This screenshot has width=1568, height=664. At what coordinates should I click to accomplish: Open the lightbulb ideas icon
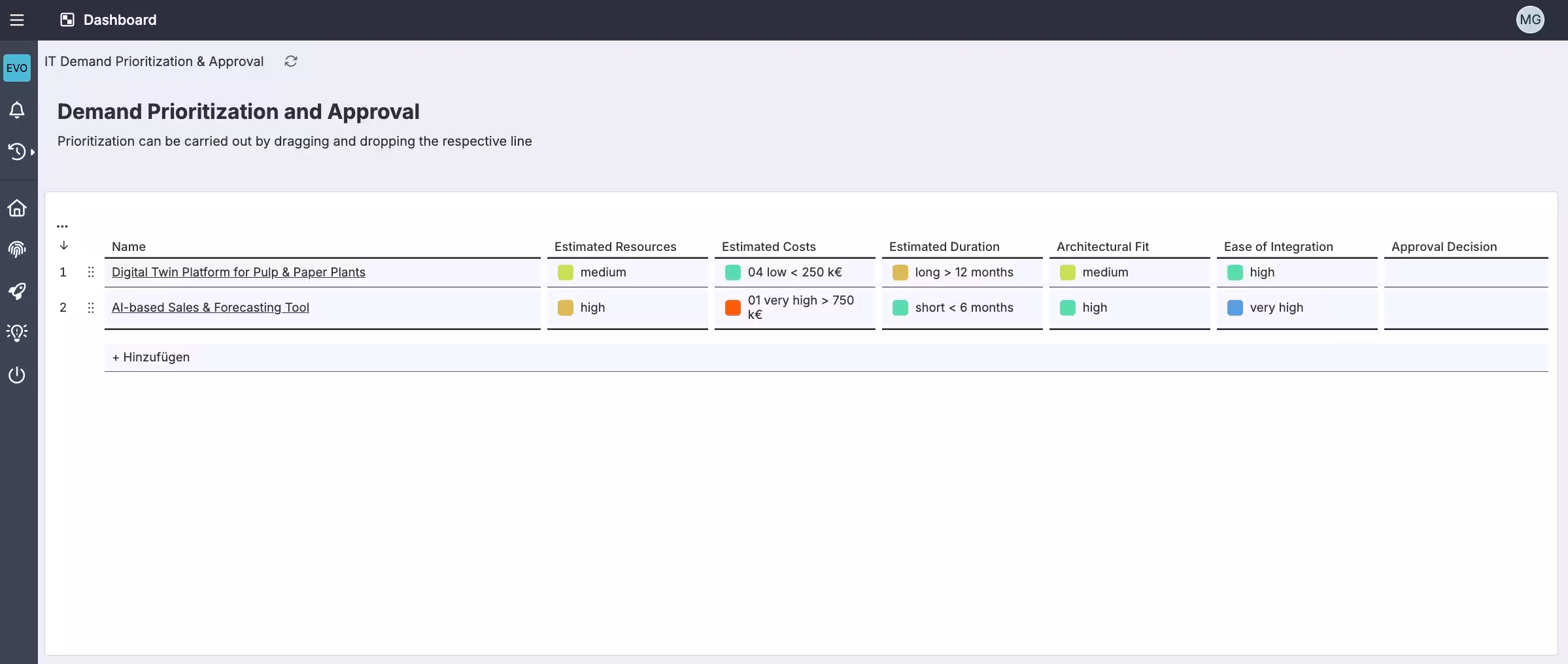coord(17,333)
